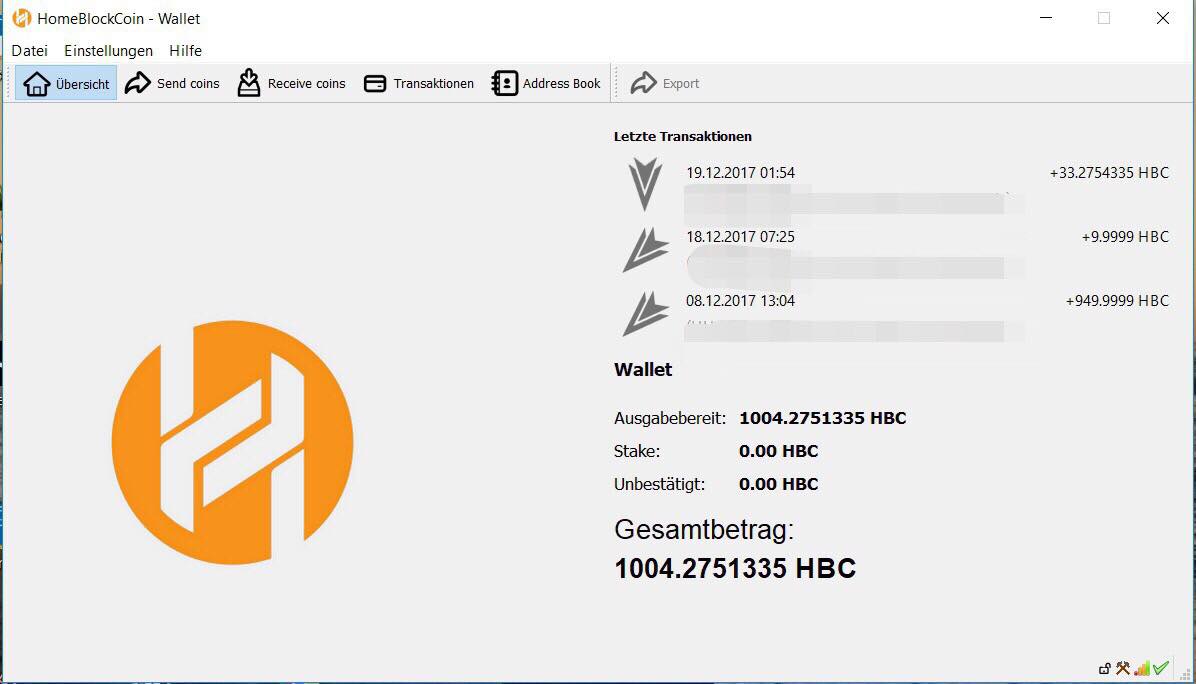1196x684 pixels.
Task: Click the Stake value 0.00 HBC
Action: tap(778, 451)
